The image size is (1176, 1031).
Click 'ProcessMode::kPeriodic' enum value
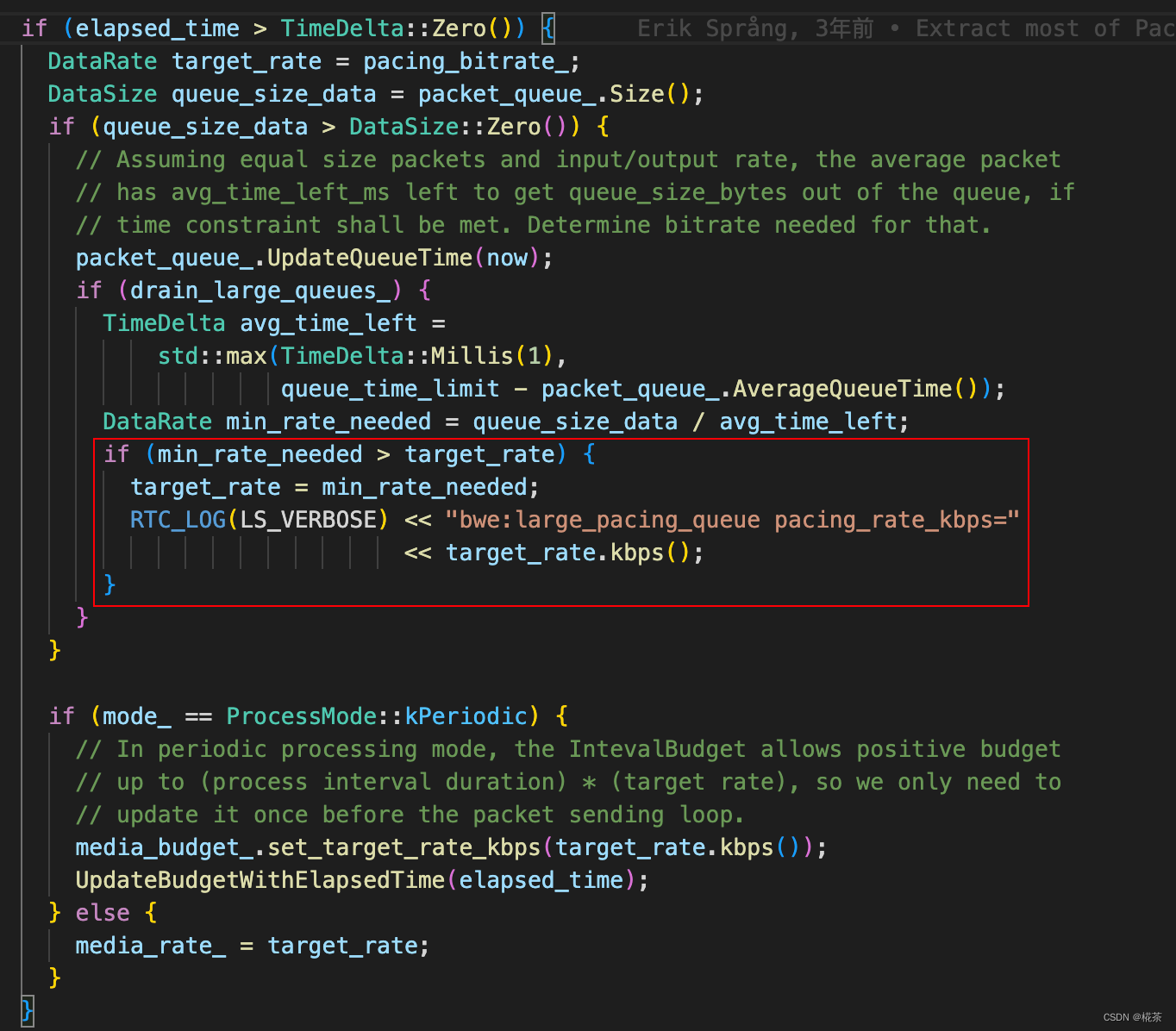[x=377, y=716]
